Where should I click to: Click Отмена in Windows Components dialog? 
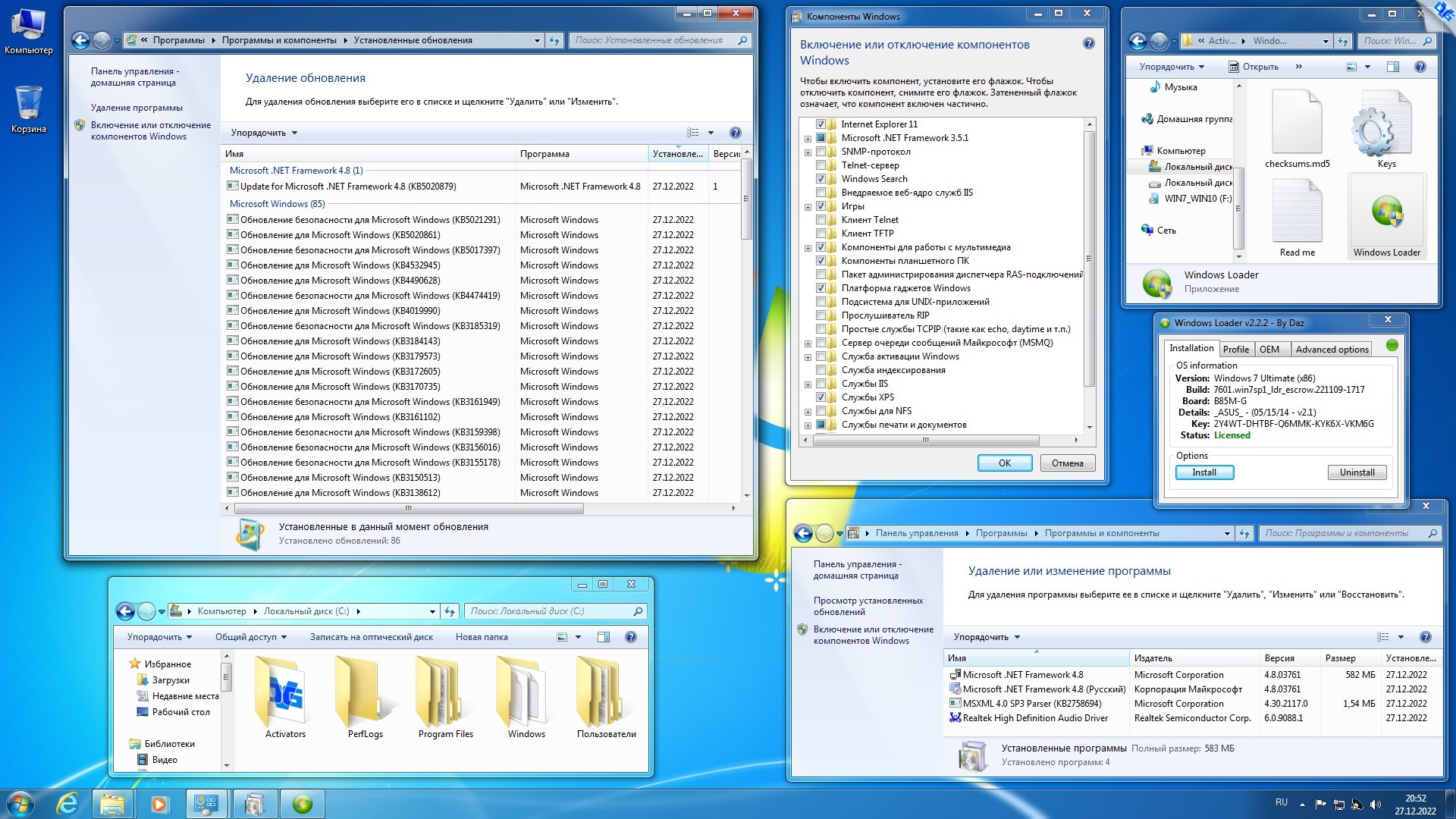(x=1067, y=463)
